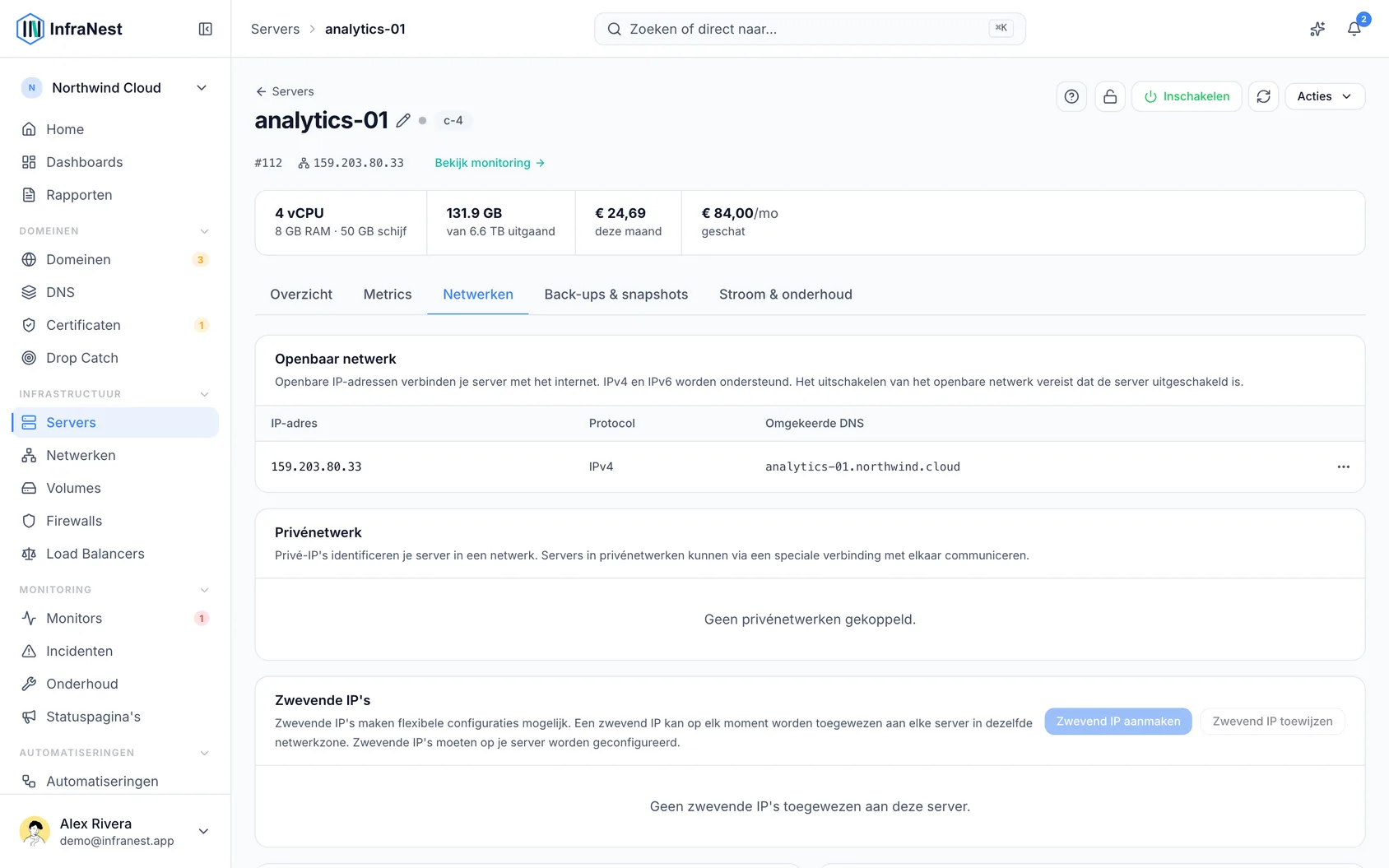Image resolution: width=1389 pixels, height=868 pixels.
Task: Follow the Bekijk monitoring link
Action: pos(490,163)
